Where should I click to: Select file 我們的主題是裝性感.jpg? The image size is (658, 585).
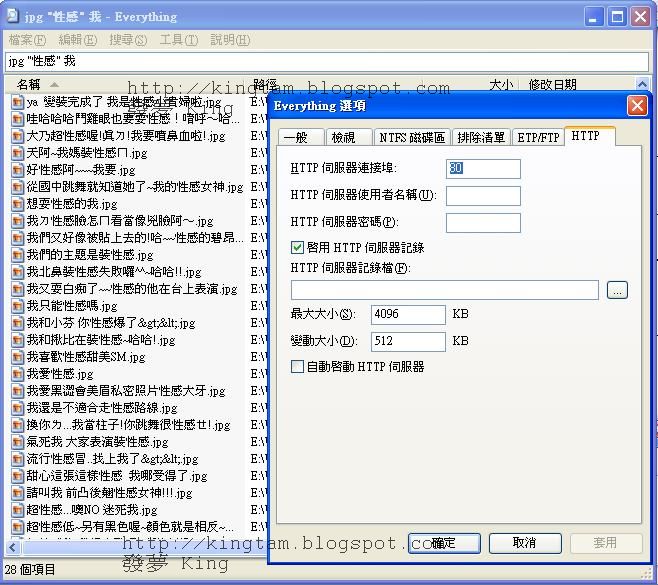pos(90,255)
